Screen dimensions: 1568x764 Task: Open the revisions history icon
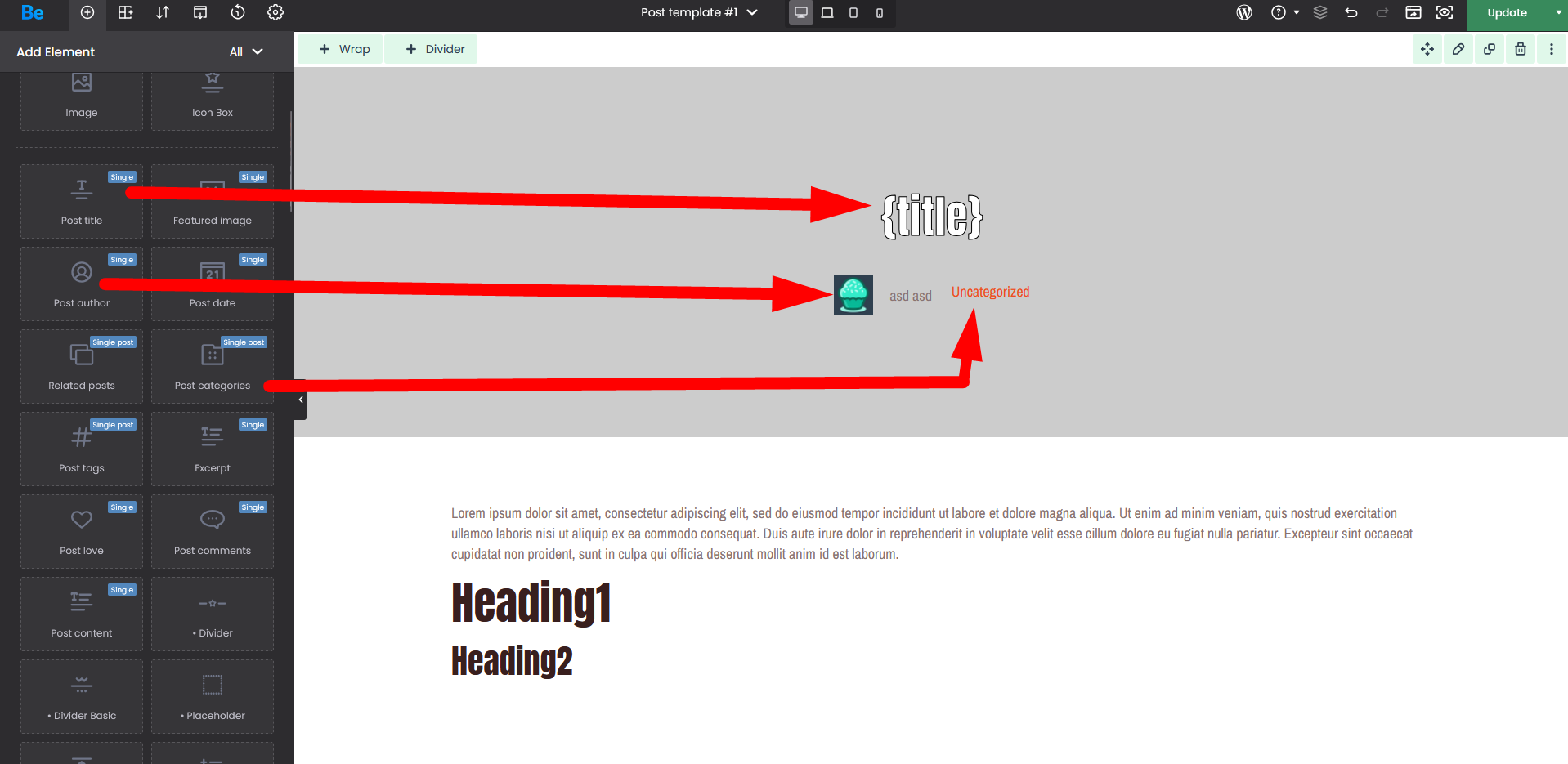238,12
